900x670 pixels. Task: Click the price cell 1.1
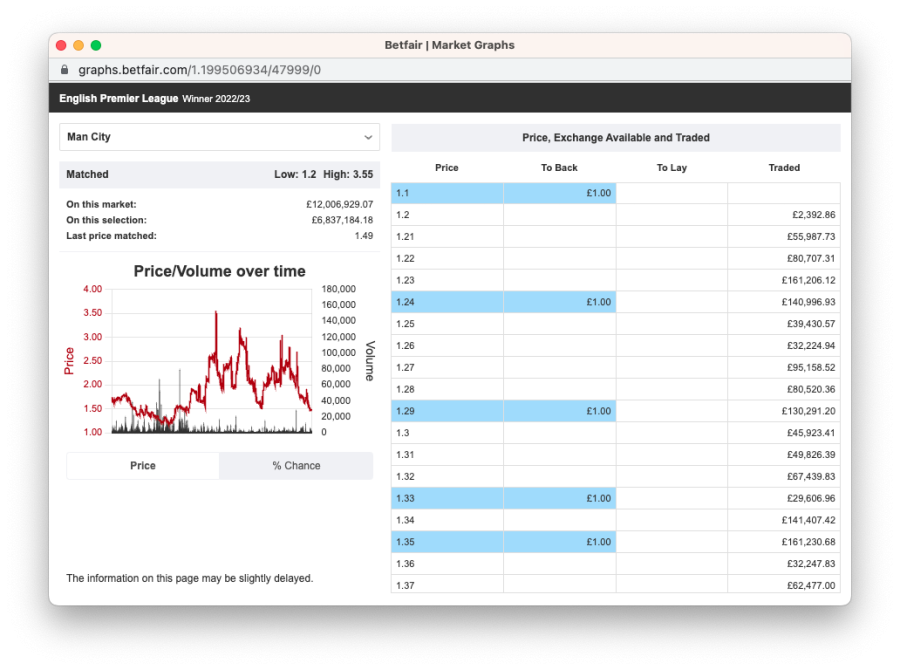(x=448, y=193)
